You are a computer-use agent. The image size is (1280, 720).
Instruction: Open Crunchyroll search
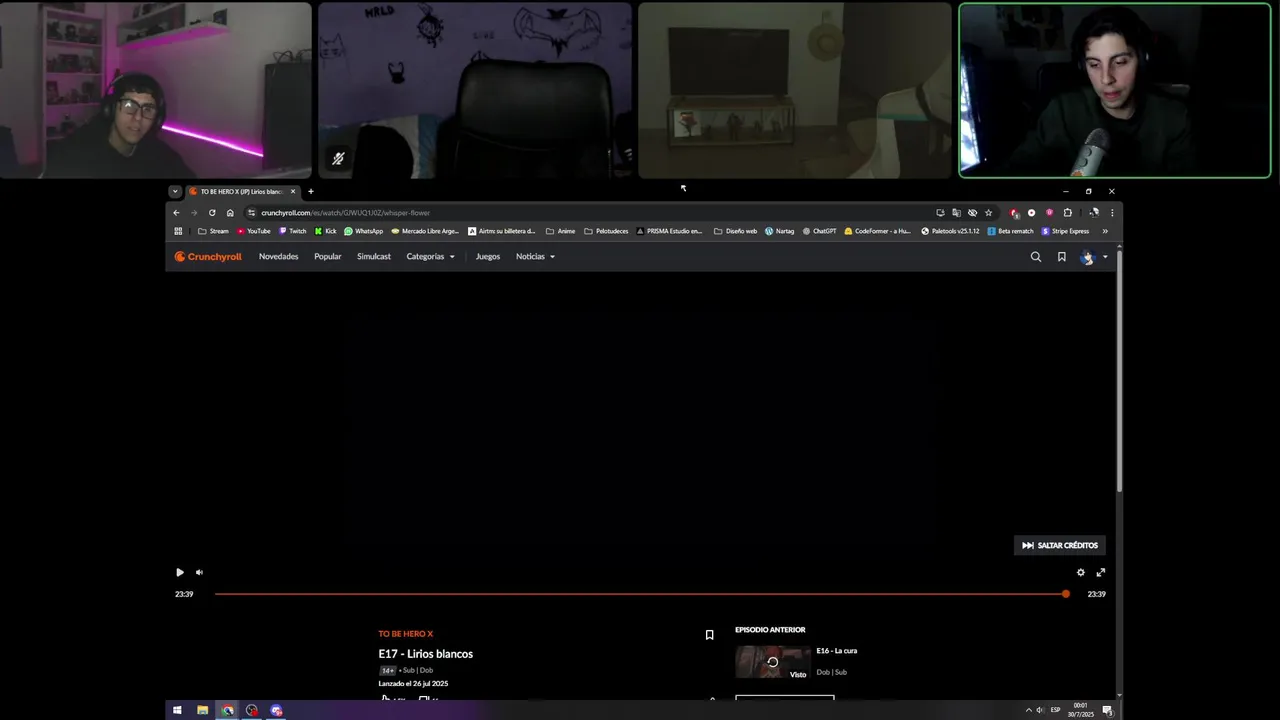(x=1036, y=257)
